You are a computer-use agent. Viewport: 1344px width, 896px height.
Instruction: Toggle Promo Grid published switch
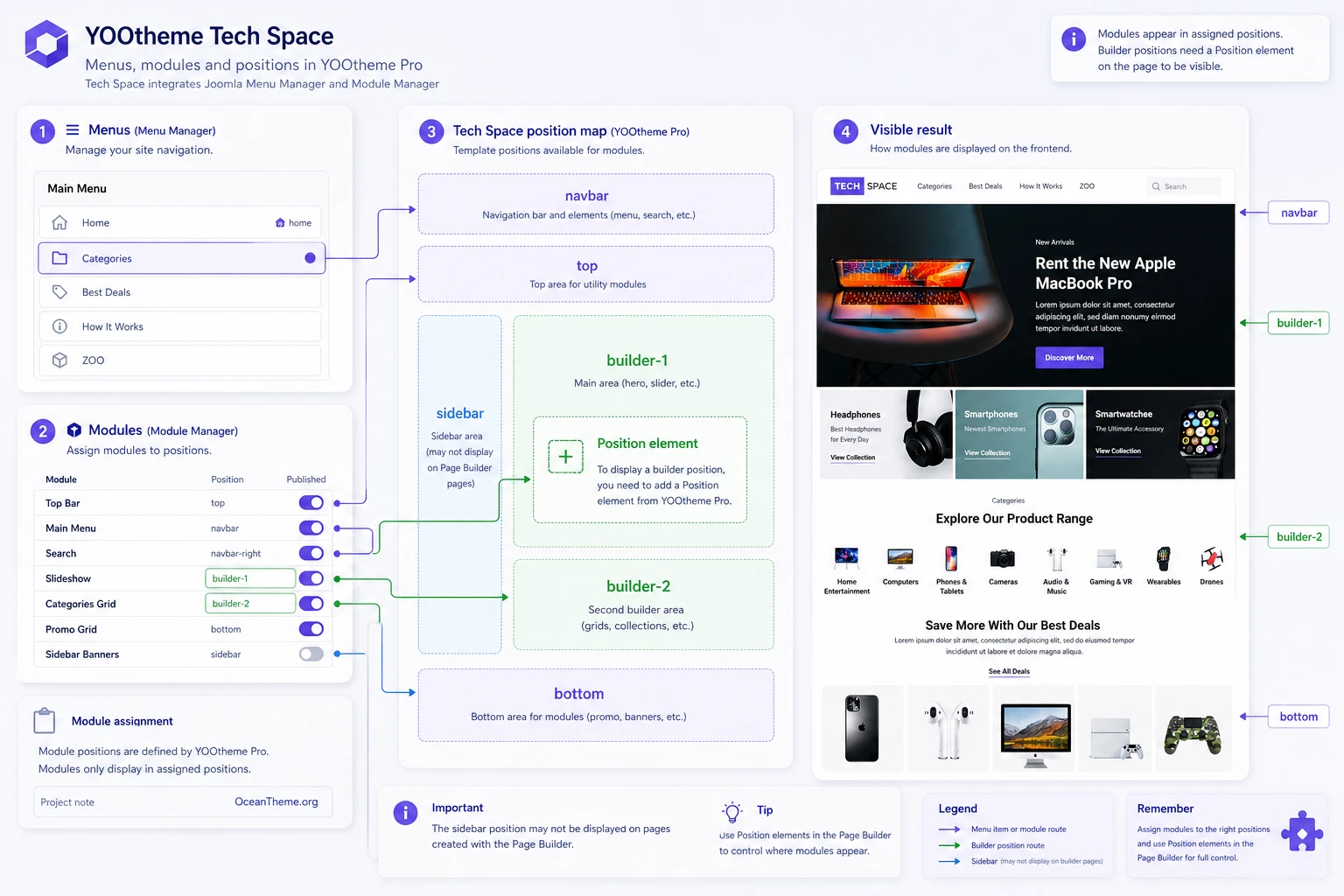coord(311,629)
